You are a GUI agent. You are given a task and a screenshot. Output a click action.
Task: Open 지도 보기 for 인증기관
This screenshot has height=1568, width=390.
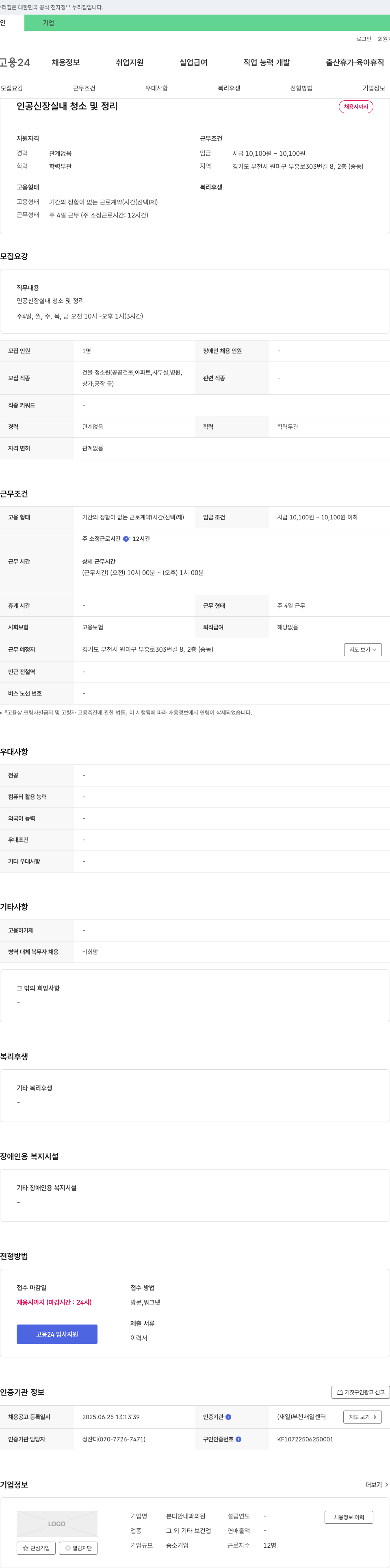tap(362, 1417)
